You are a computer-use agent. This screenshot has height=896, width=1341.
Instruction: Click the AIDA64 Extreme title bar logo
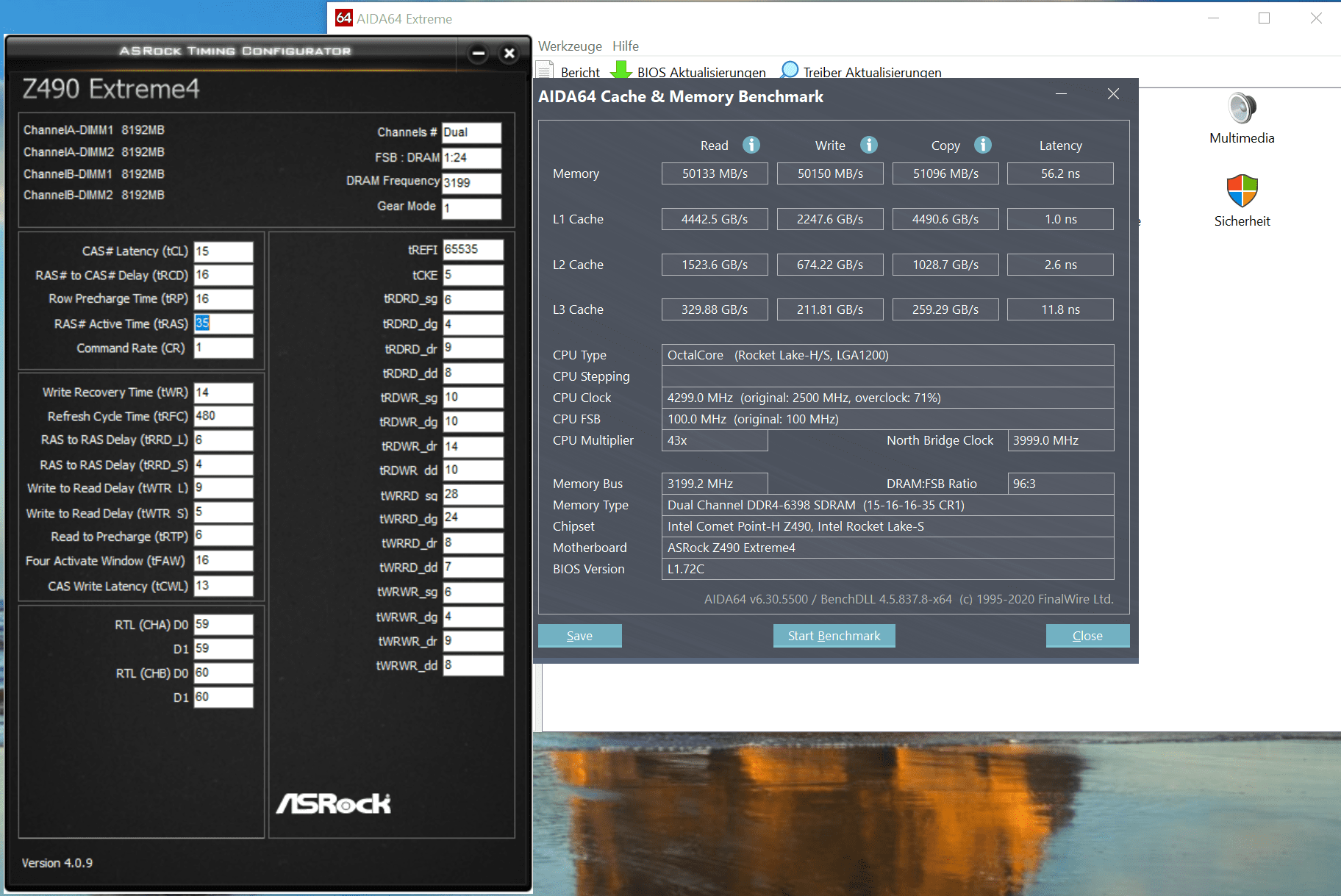(343, 18)
